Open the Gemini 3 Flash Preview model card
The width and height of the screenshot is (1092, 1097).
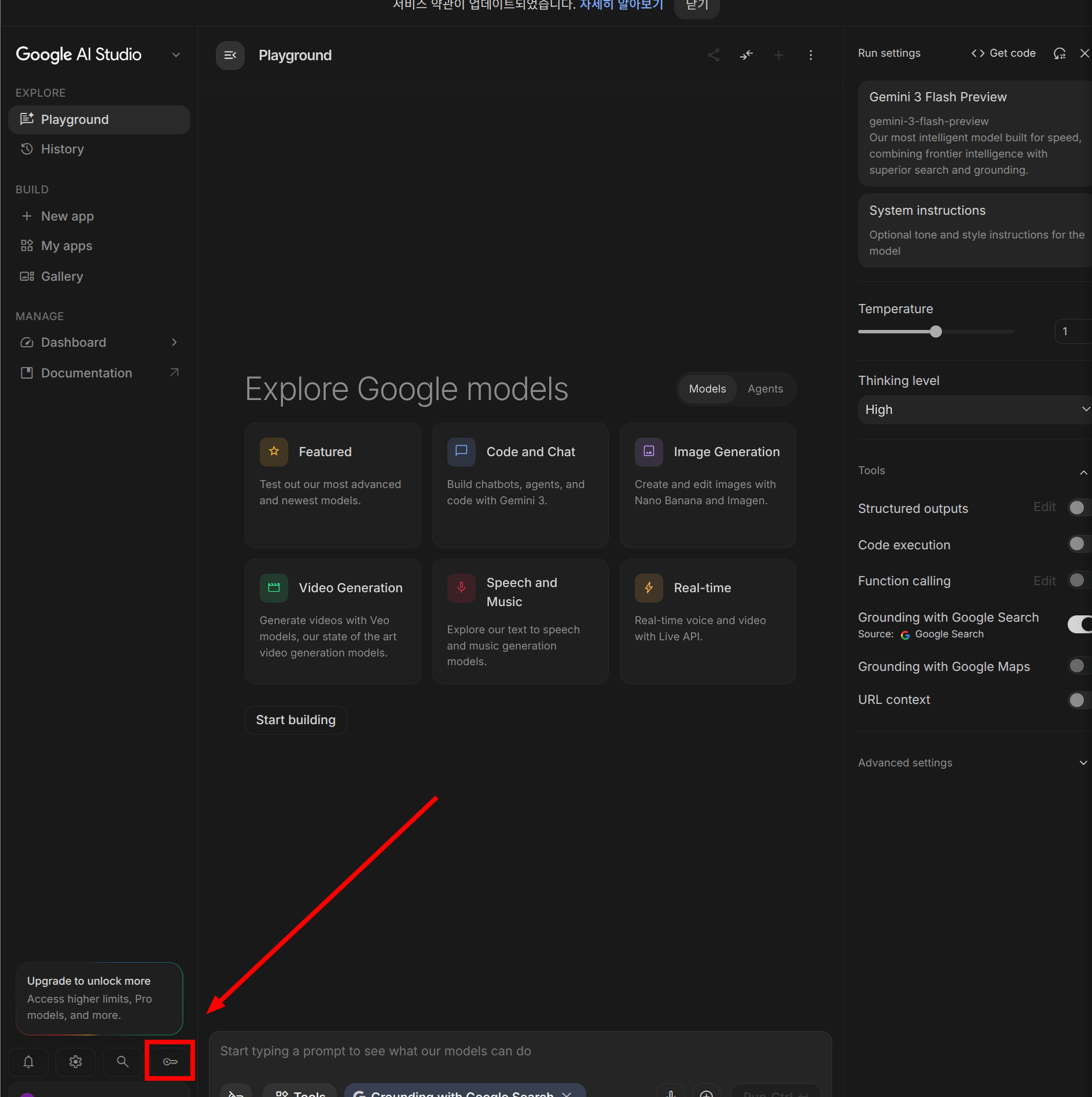(975, 133)
